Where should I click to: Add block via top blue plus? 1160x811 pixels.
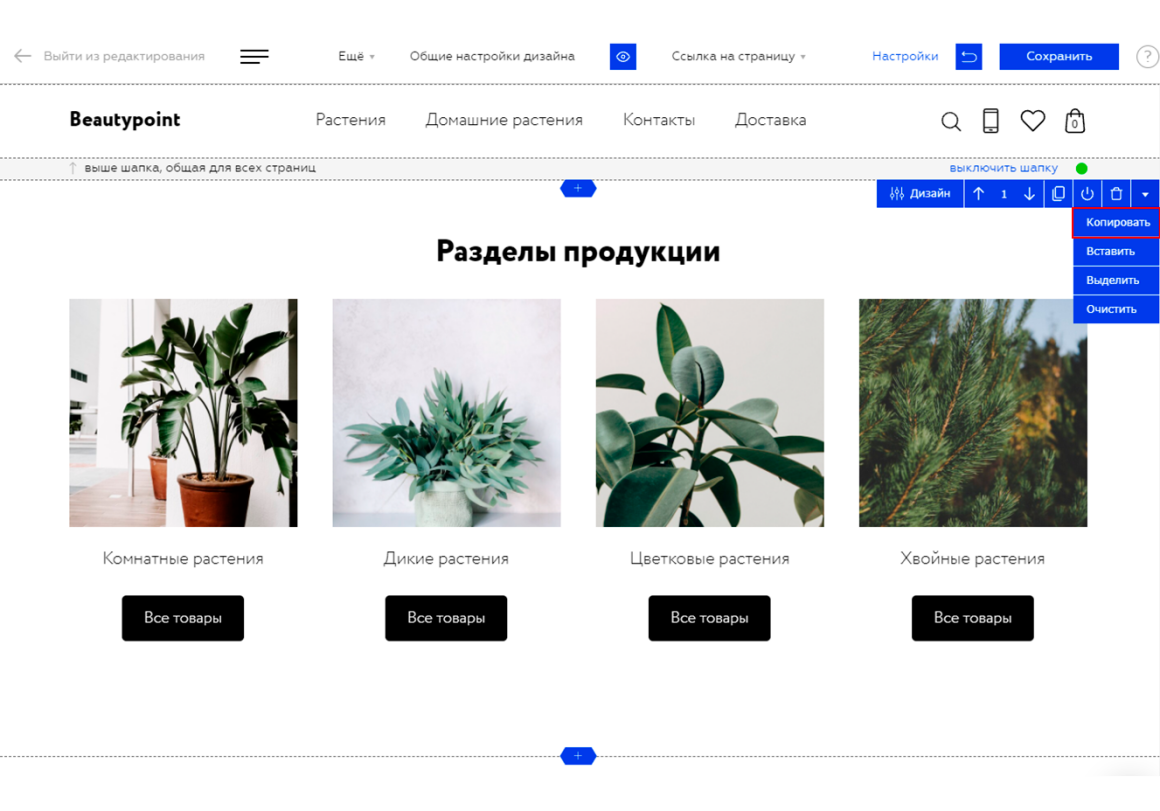click(x=578, y=189)
